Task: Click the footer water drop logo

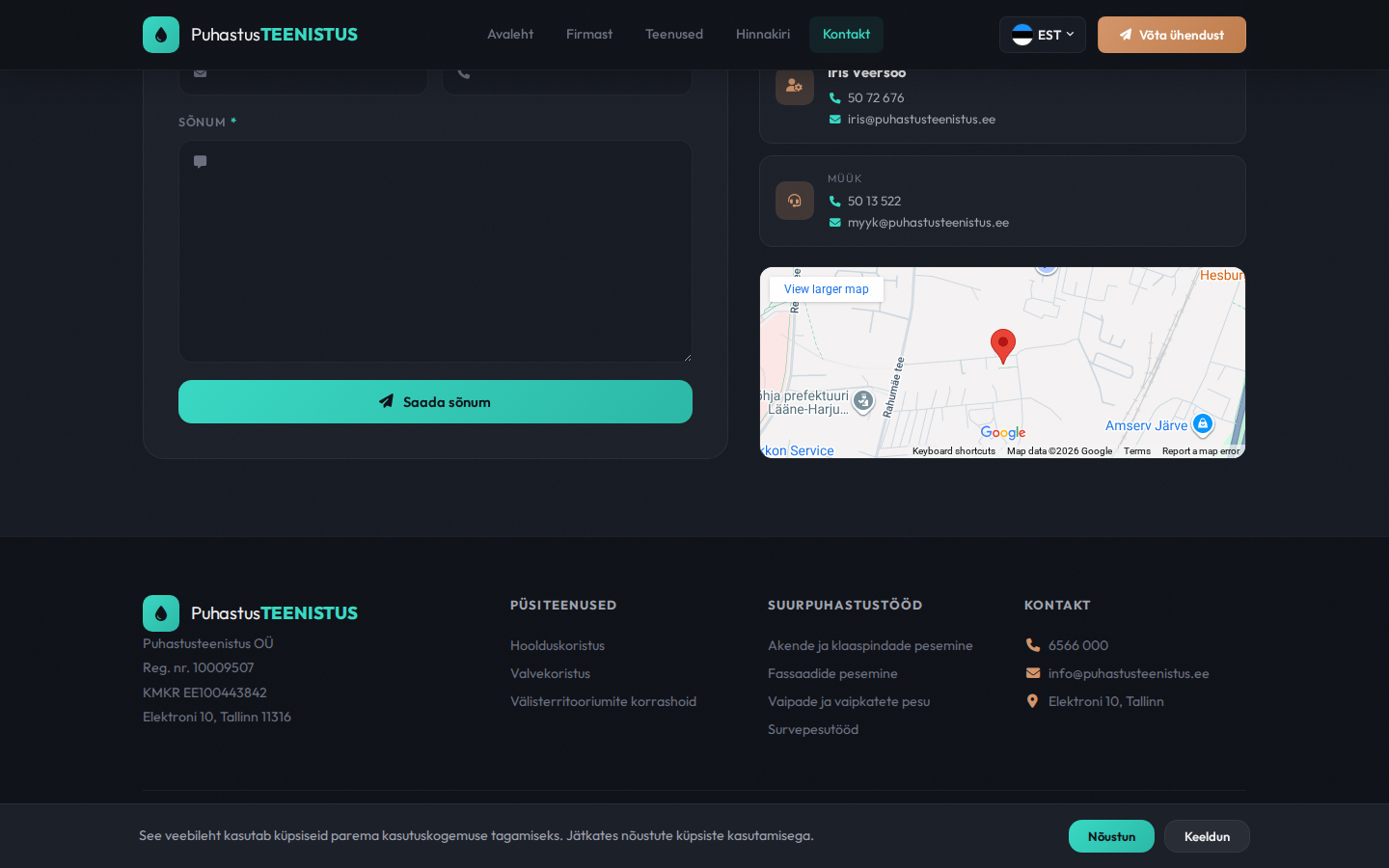Action: tap(161, 613)
